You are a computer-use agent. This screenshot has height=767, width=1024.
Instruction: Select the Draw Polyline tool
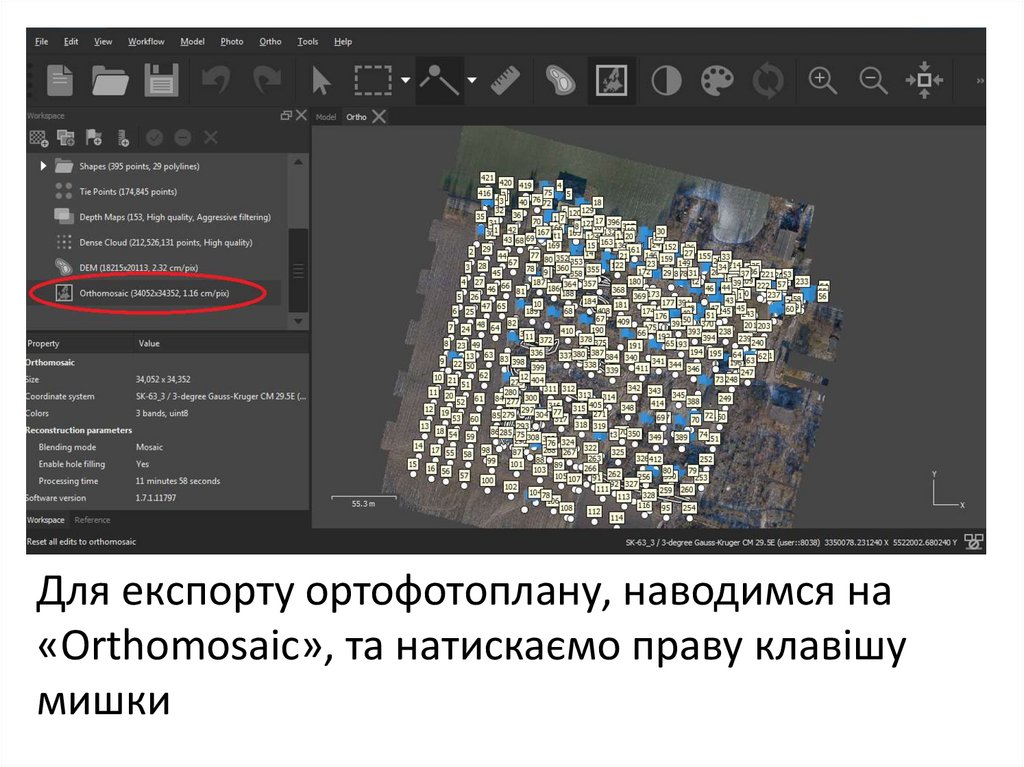[437, 80]
